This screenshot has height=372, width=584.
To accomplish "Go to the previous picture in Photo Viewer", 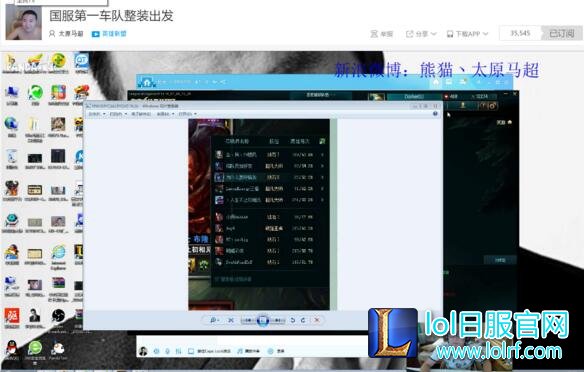I will [249, 320].
